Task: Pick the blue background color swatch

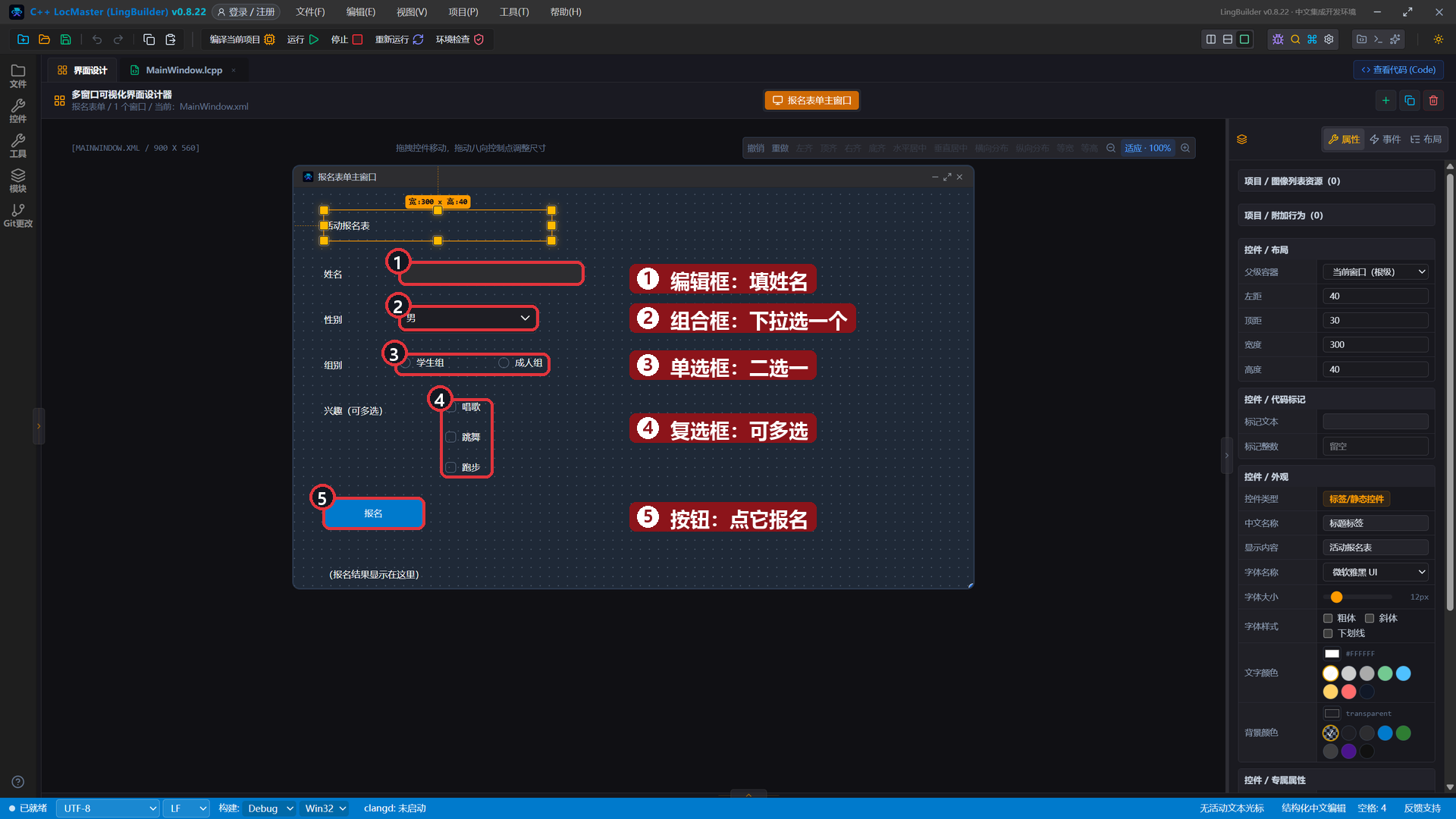Action: tap(1385, 733)
